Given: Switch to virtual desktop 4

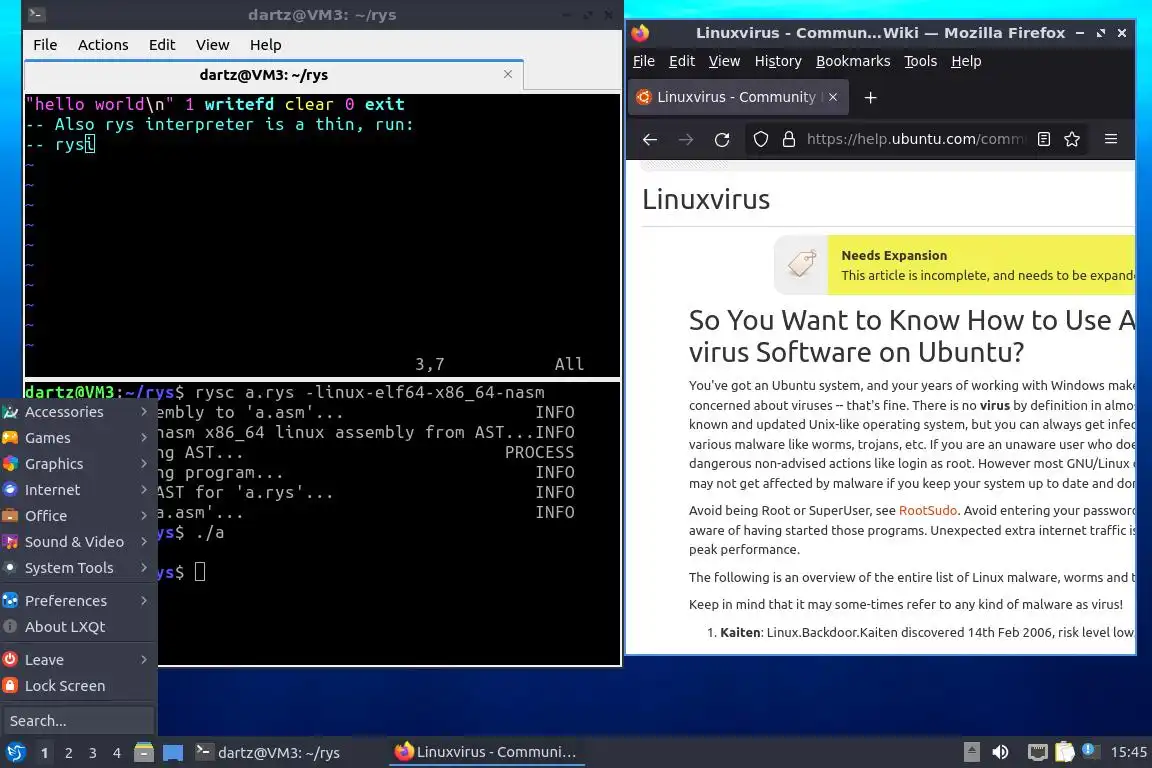Looking at the screenshot, I should pos(116,753).
